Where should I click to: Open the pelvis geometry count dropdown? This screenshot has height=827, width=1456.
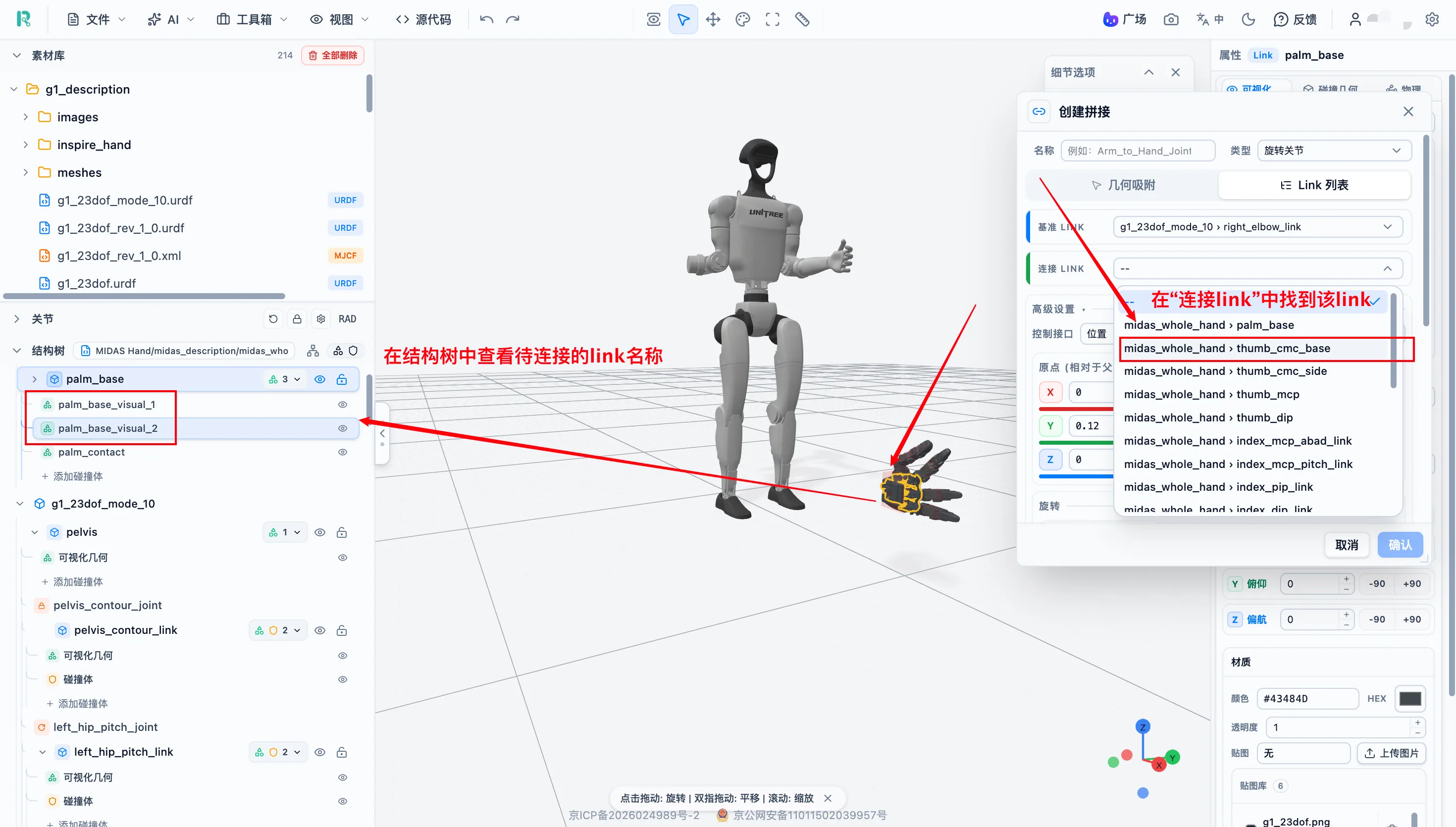tap(284, 532)
